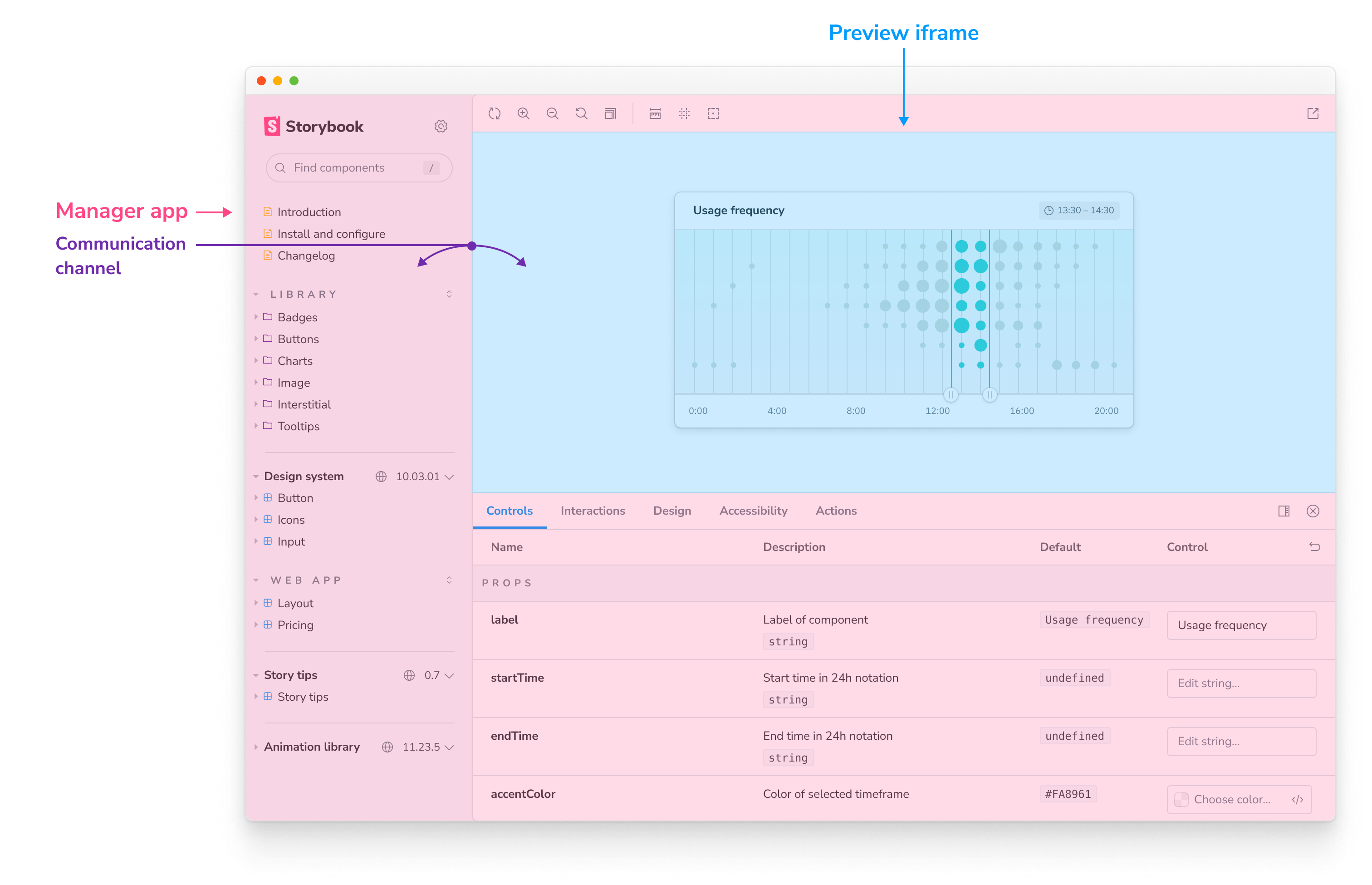Close the addons panel
The width and height of the screenshot is (1372, 885).
tap(1313, 511)
